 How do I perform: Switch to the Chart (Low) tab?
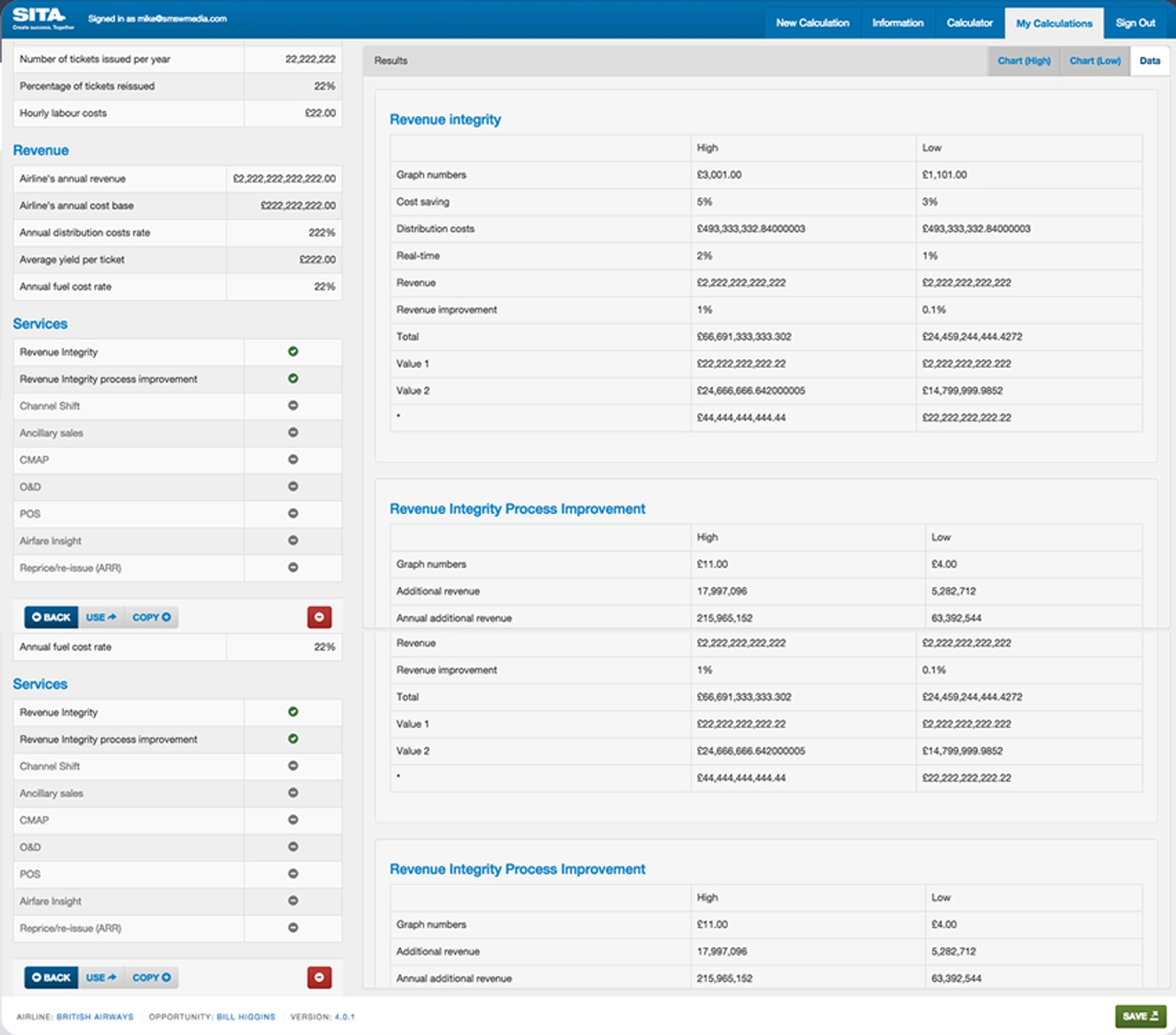(1094, 60)
